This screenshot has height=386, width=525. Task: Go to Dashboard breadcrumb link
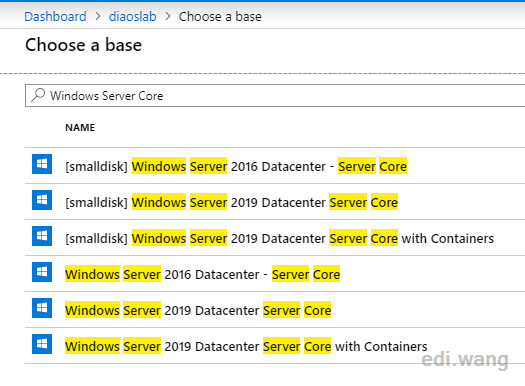coord(55,16)
